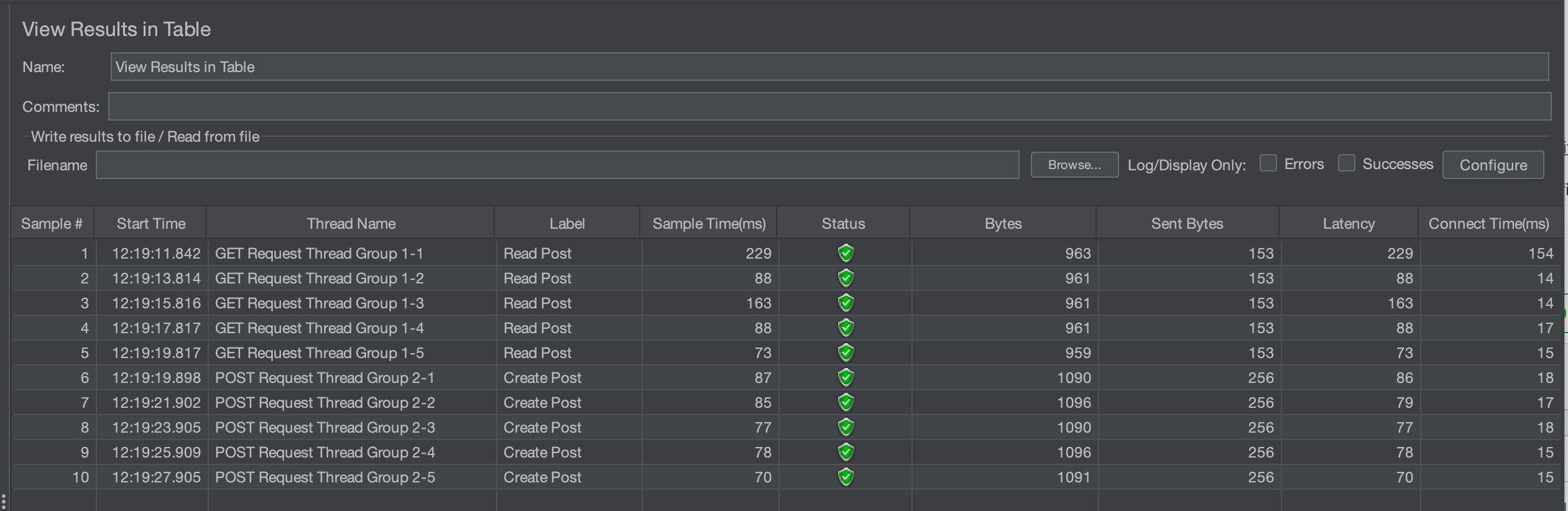Click the Thread Name column header
This screenshot has height=511, width=1568.
pos(351,223)
